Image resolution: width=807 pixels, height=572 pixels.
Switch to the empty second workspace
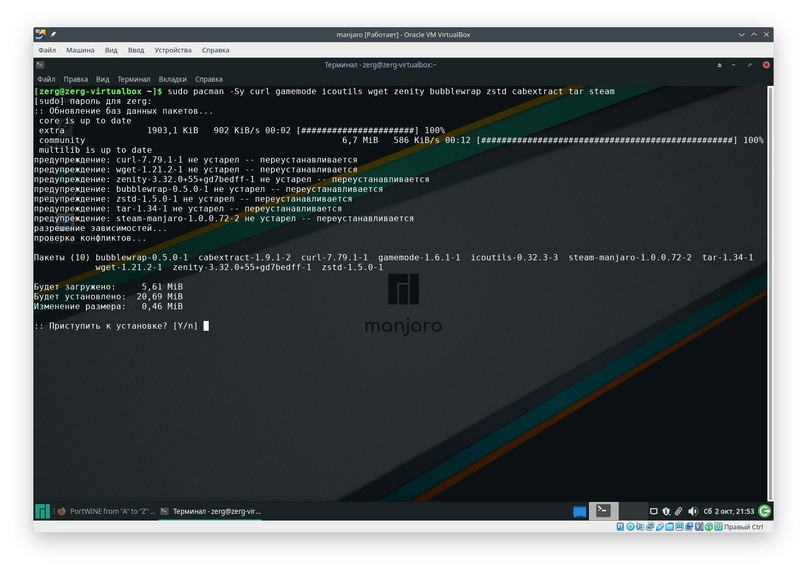[633, 511]
